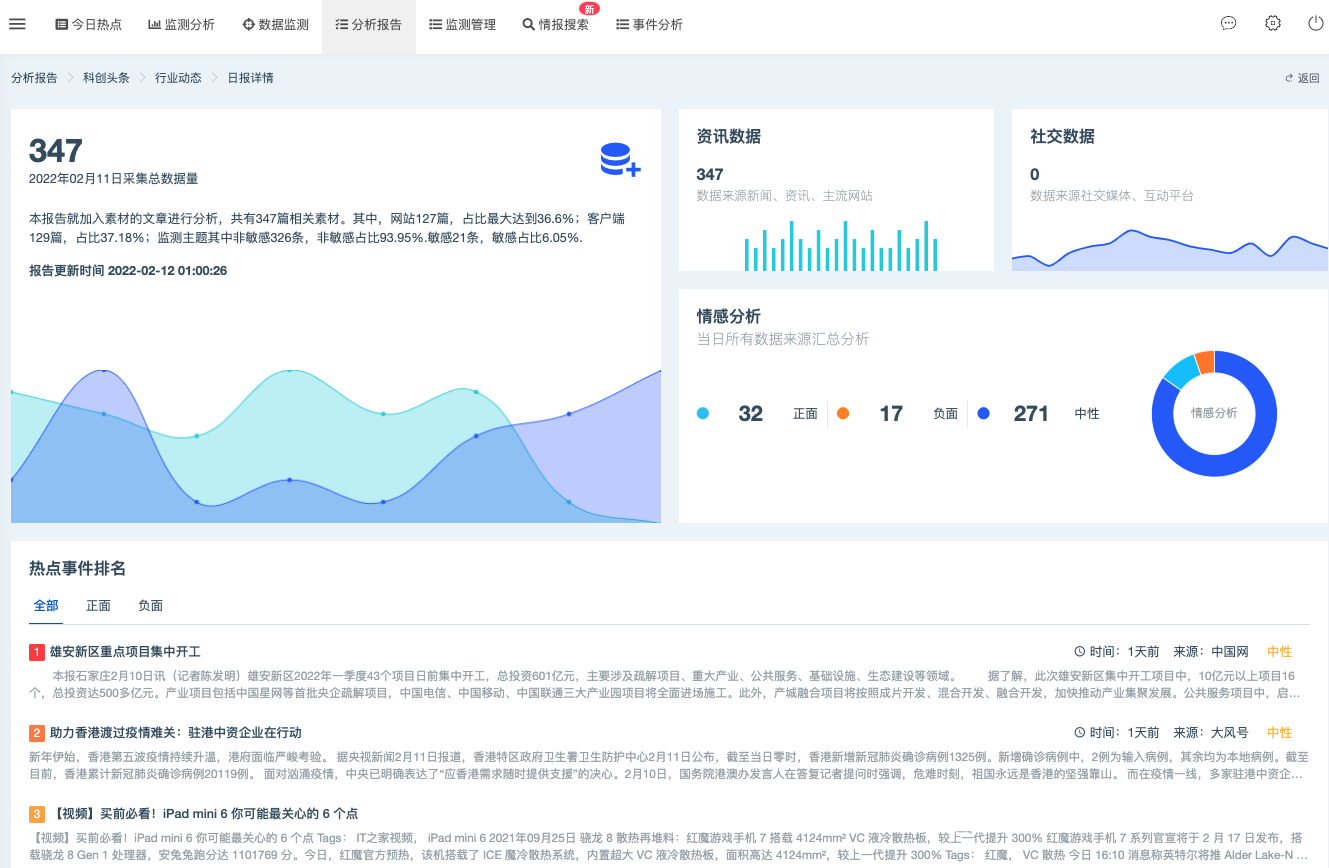This screenshot has height=868, width=1329.
Task: Click the power logout icon
Action: click(x=1316, y=24)
